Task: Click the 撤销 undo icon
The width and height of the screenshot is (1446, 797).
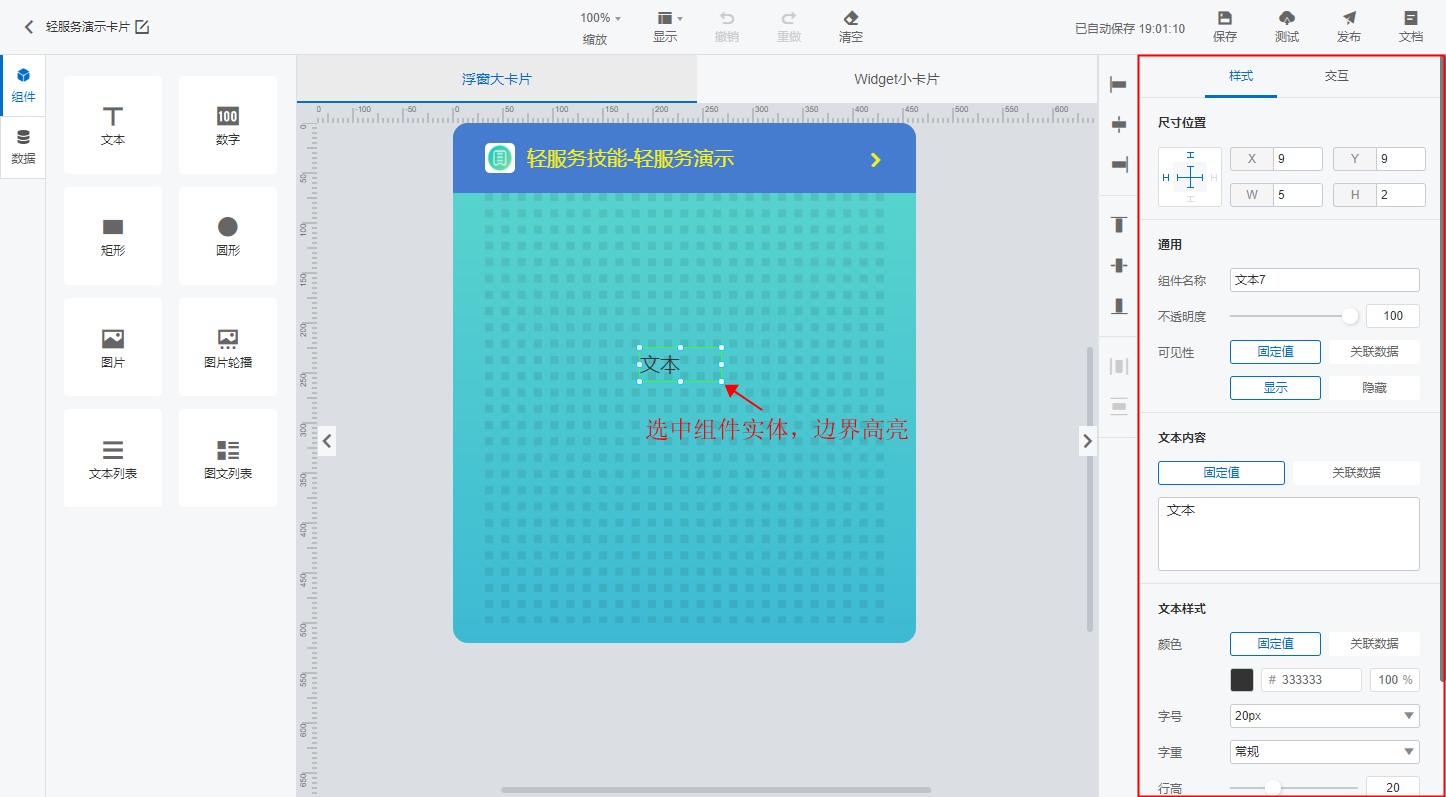Action: pyautogui.click(x=727, y=18)
